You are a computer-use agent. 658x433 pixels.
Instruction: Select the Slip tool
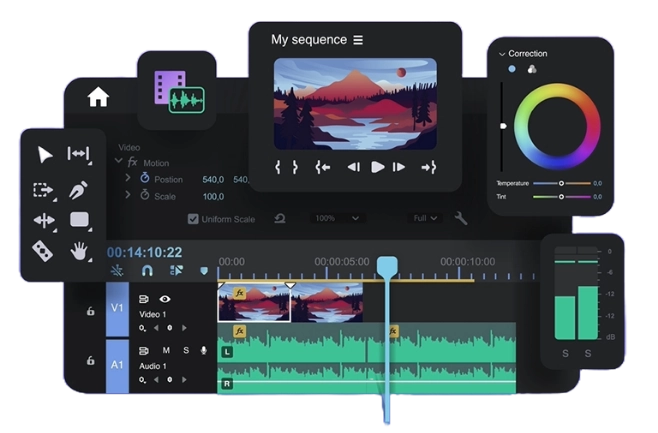coord(44,220)
